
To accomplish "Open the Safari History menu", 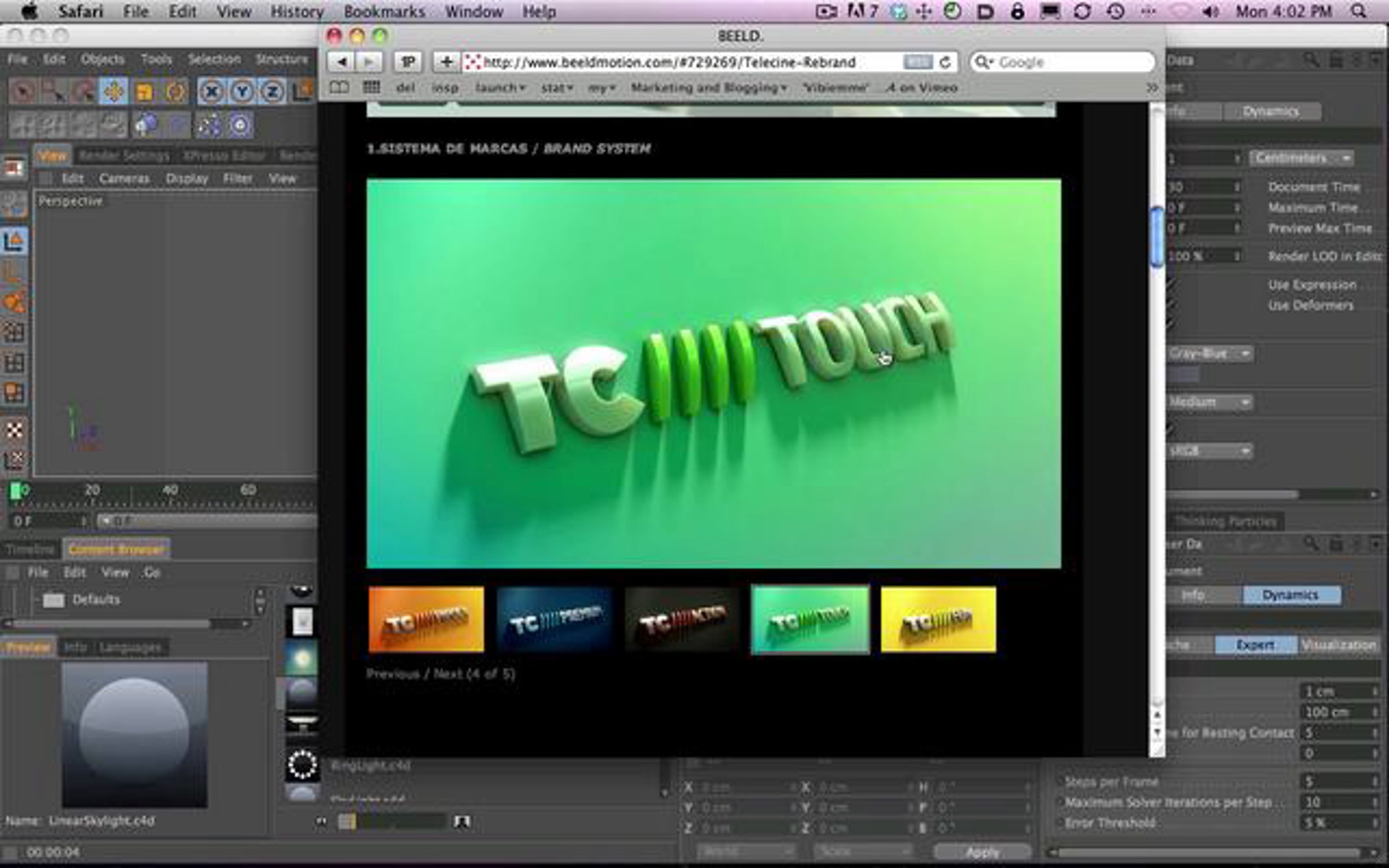I will [297, 12].
